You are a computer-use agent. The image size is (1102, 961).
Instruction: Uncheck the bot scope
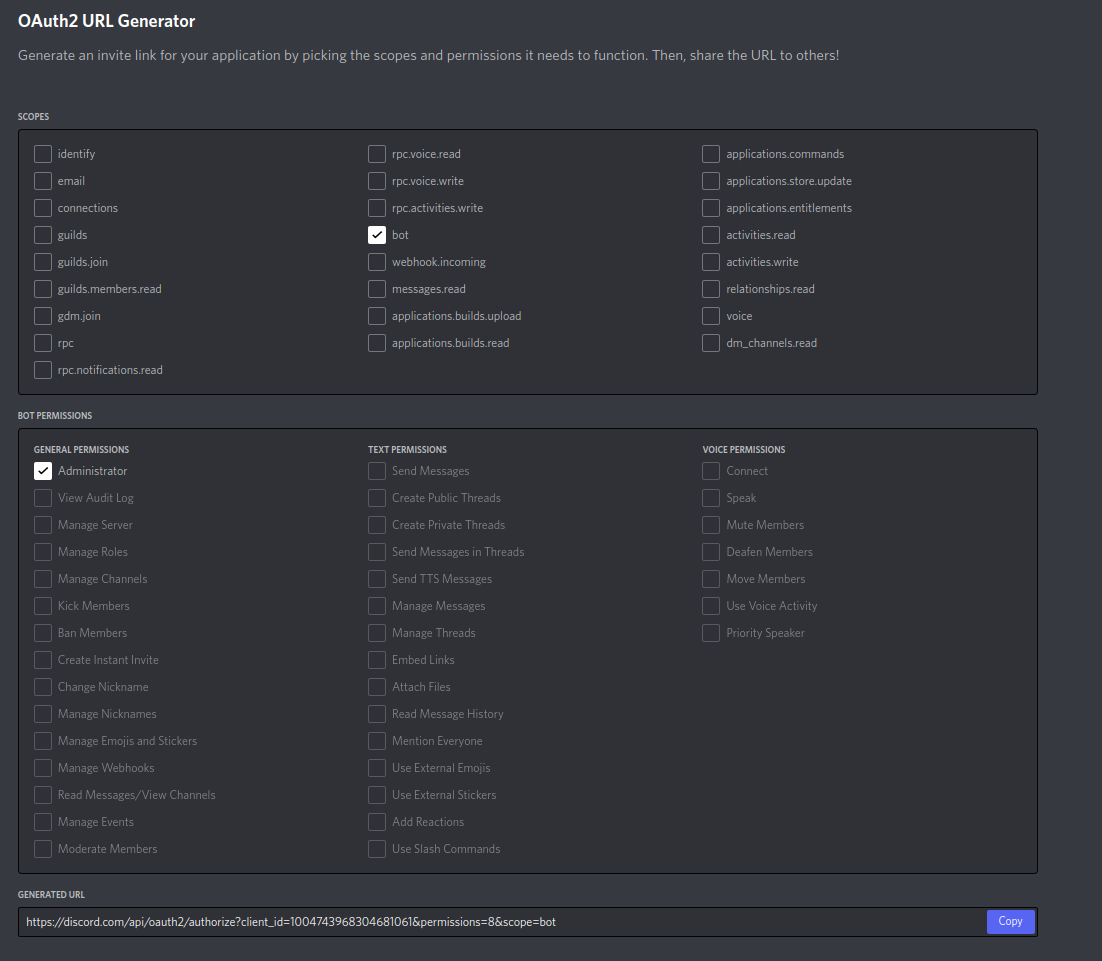377,235
